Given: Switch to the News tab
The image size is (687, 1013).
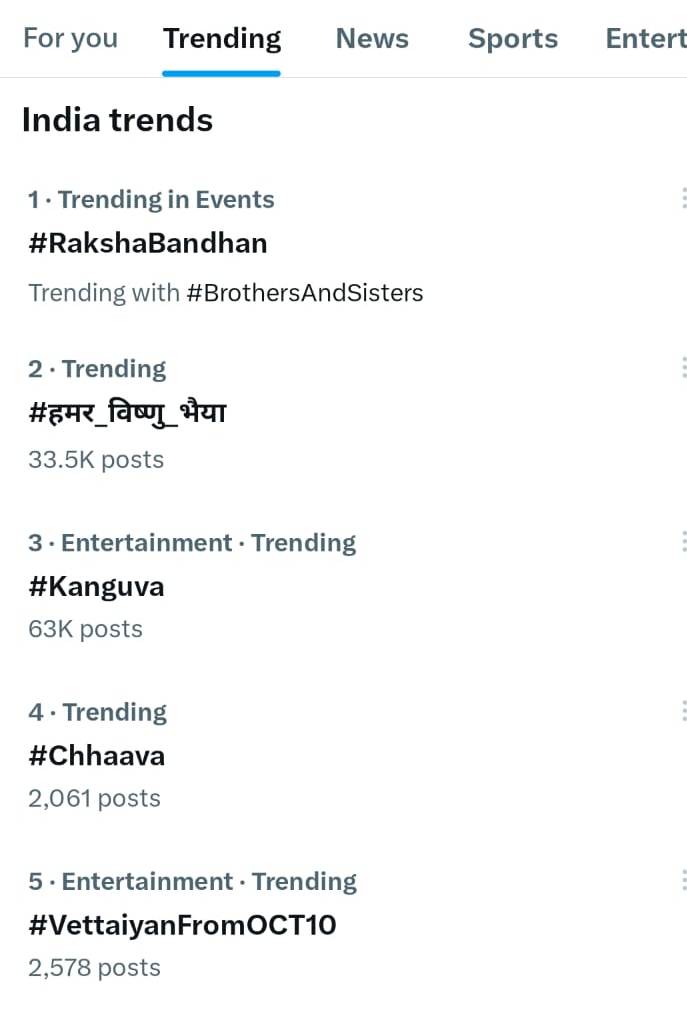Looking at the screenshot, I should click(372, 38).
